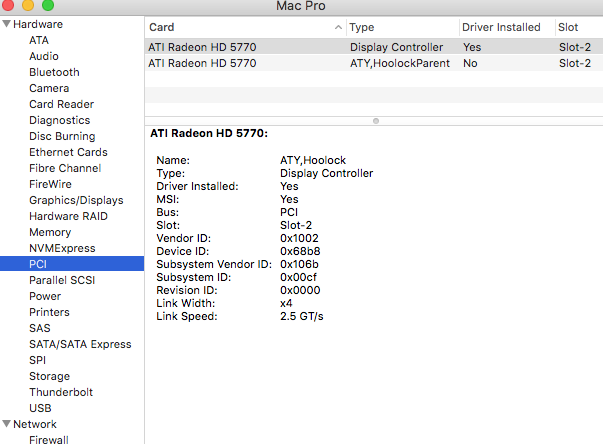Open Disc Burning information
The image size is (603, 444).
tap(62, 136)
